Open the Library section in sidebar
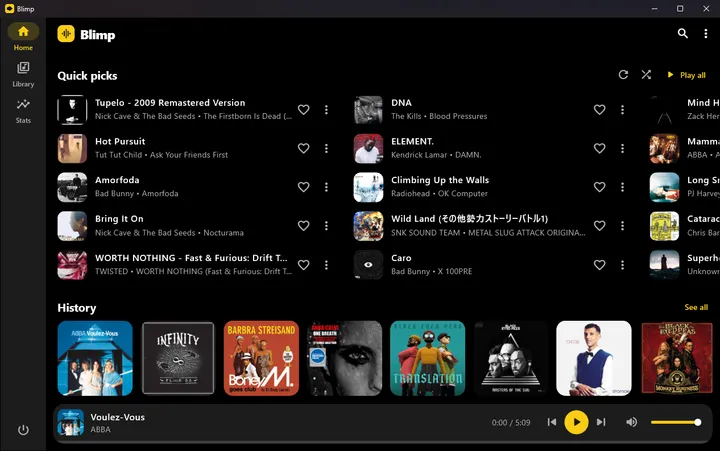This screenshot has width=720, height=451. pyautogui.click(x=23, y=74)
